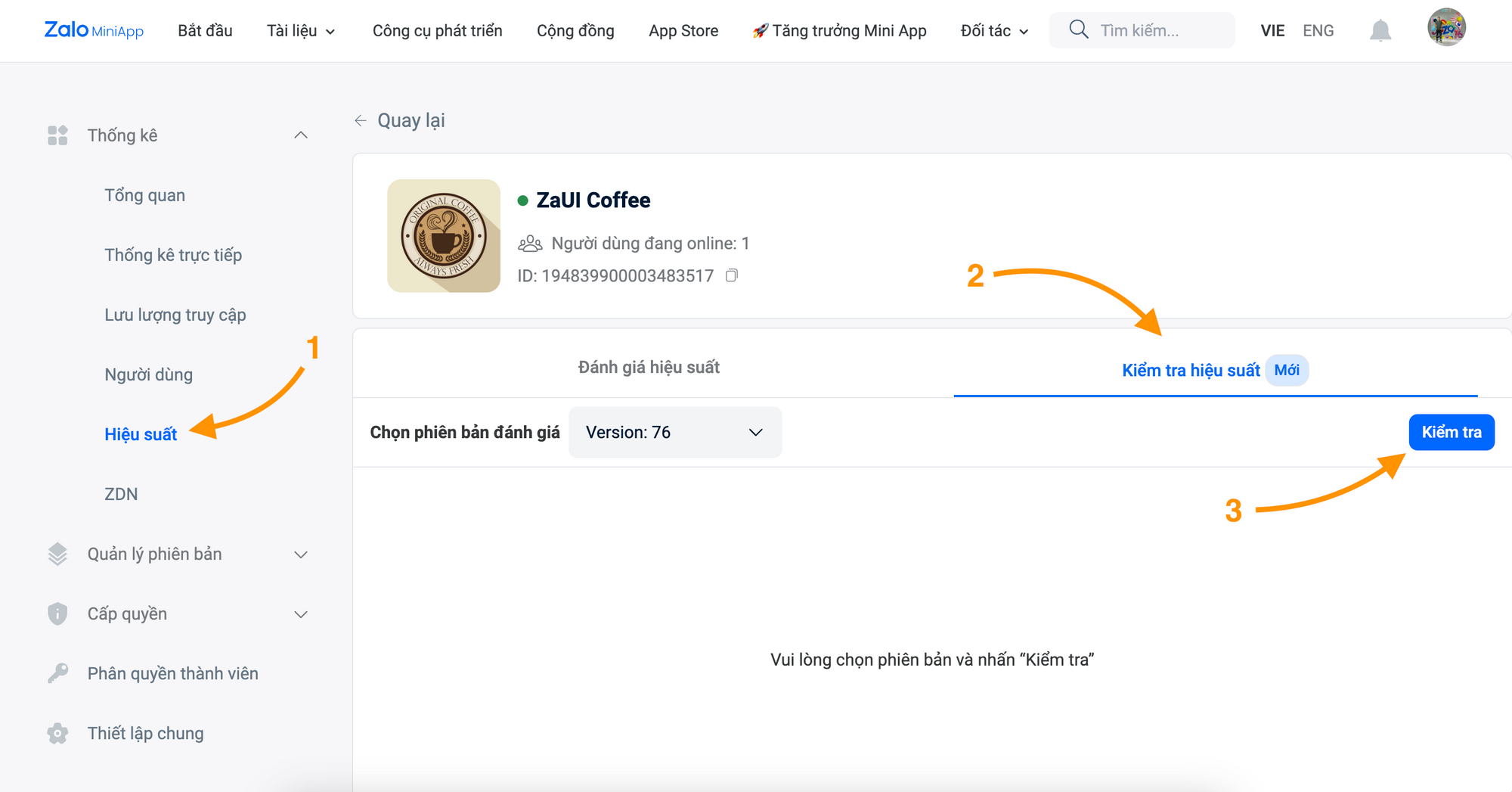Click the search magnifier icon
This screenshot has height=792, width=1512.
(x=1079, y=30)
